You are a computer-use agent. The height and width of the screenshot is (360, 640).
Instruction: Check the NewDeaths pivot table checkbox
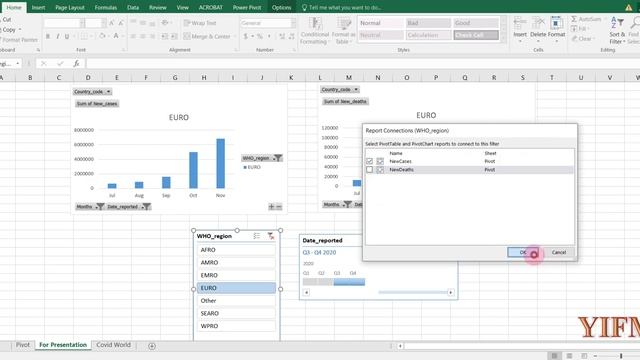coord(369,169)
